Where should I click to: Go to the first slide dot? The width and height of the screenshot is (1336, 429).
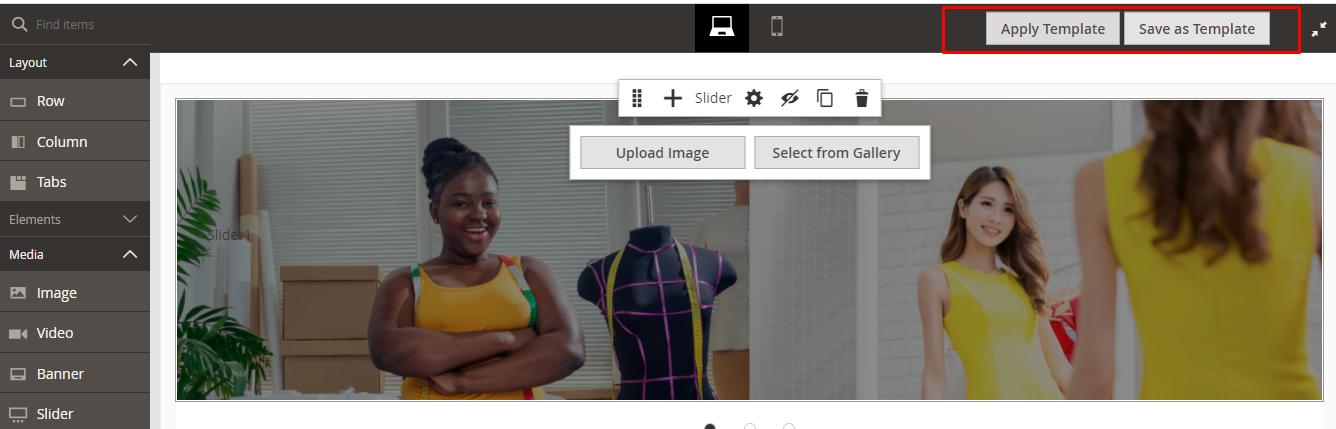[710, 427]
